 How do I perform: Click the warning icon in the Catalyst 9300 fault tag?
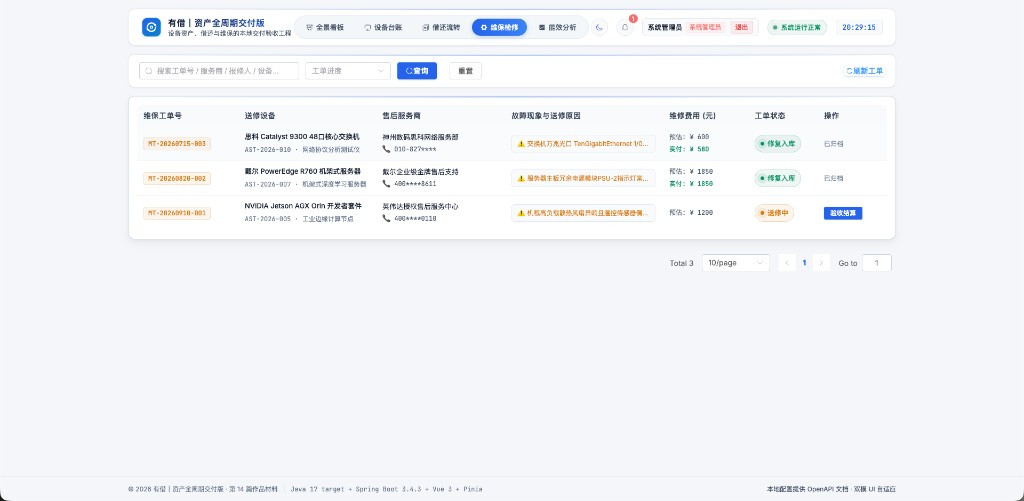521,144
